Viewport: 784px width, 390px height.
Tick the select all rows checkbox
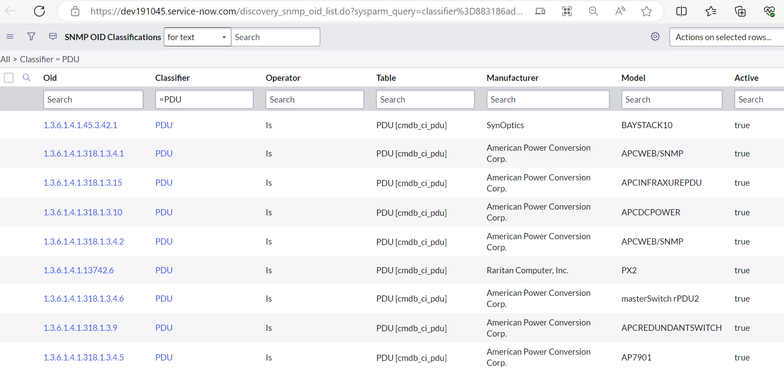point(8,78)
